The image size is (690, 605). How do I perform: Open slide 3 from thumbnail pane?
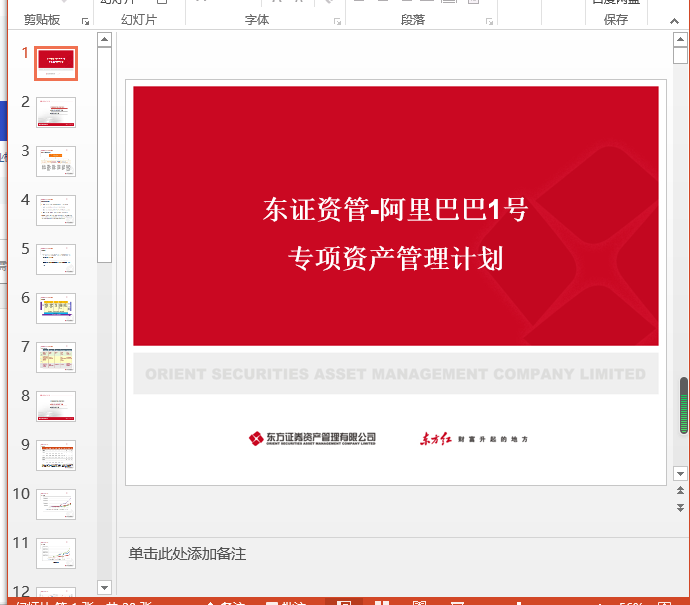pos(56,161)
